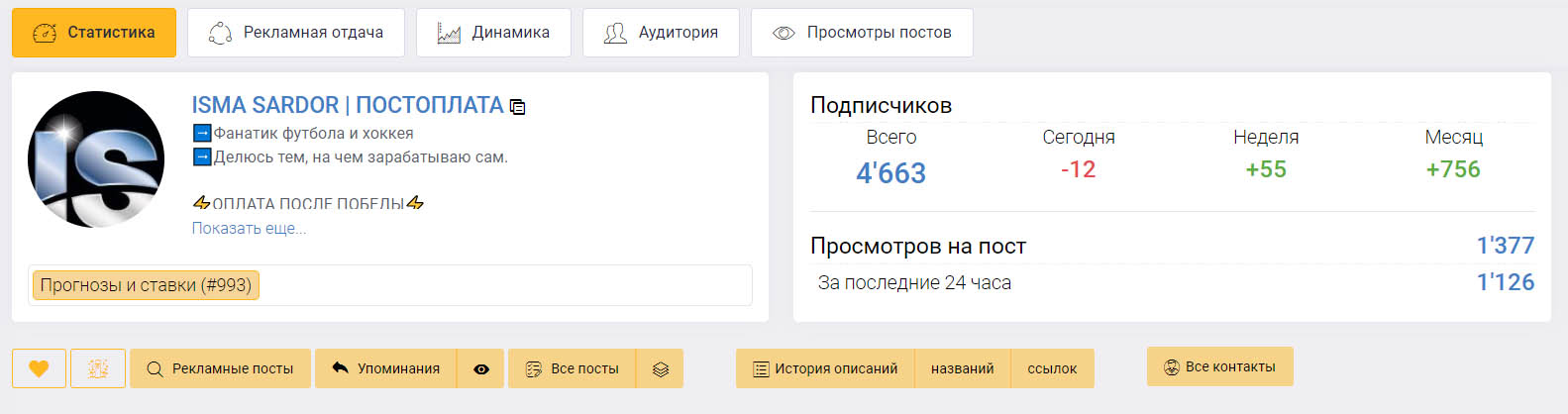Expand description with Показать еще link
This screenshot has height=414, width=1568.
pyautogui.click(x=249, y=228)
